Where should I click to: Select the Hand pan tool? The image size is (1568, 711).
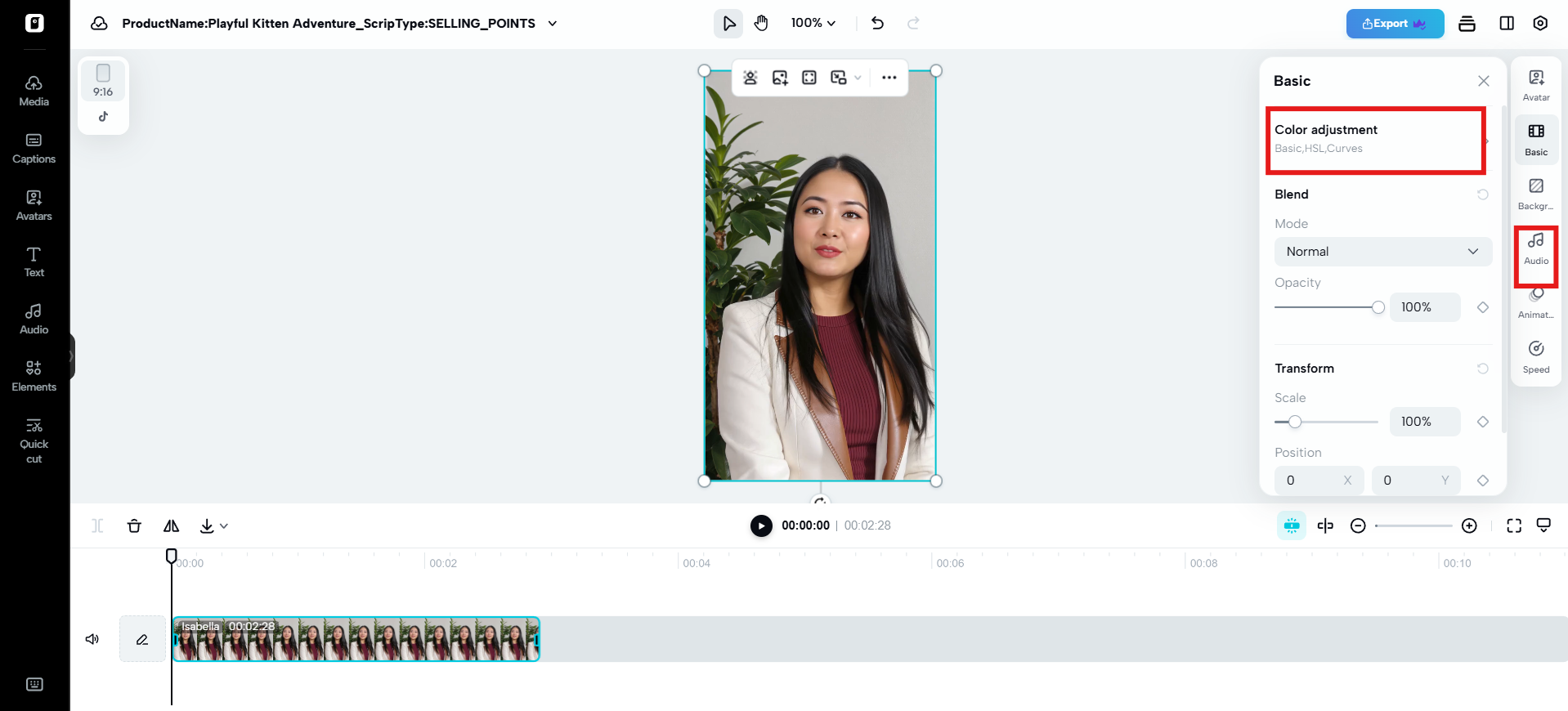pos(761,23)
